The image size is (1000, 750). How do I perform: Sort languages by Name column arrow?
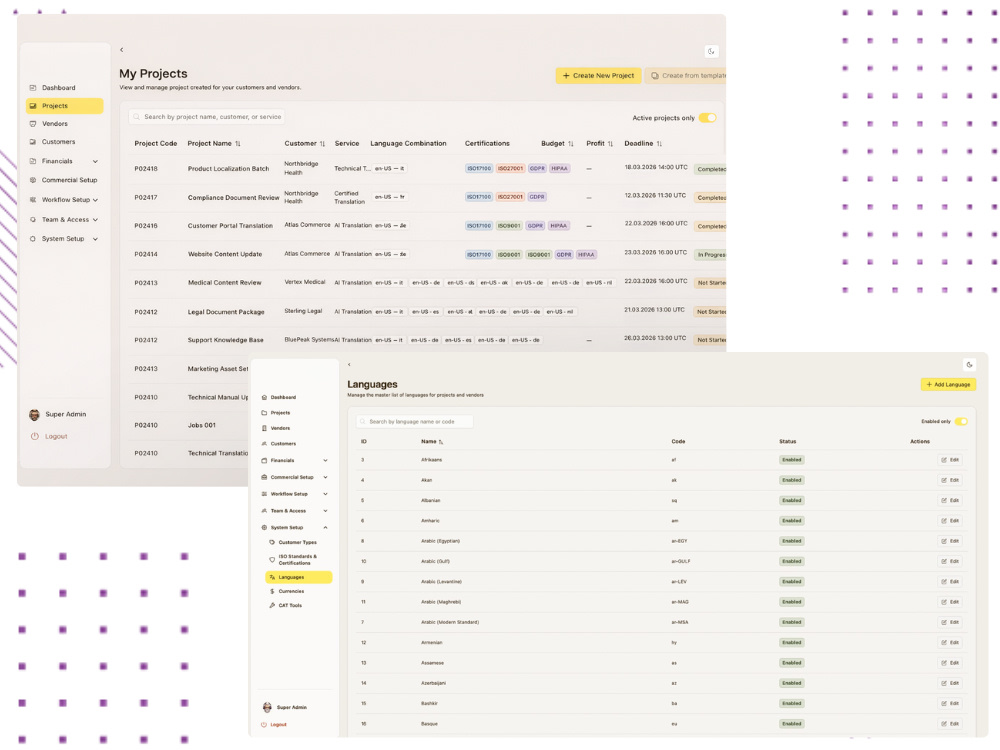coord(441,441)
